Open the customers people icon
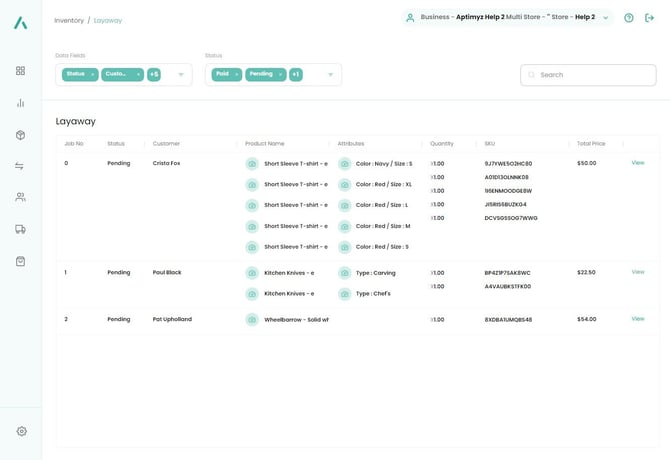 20,198
